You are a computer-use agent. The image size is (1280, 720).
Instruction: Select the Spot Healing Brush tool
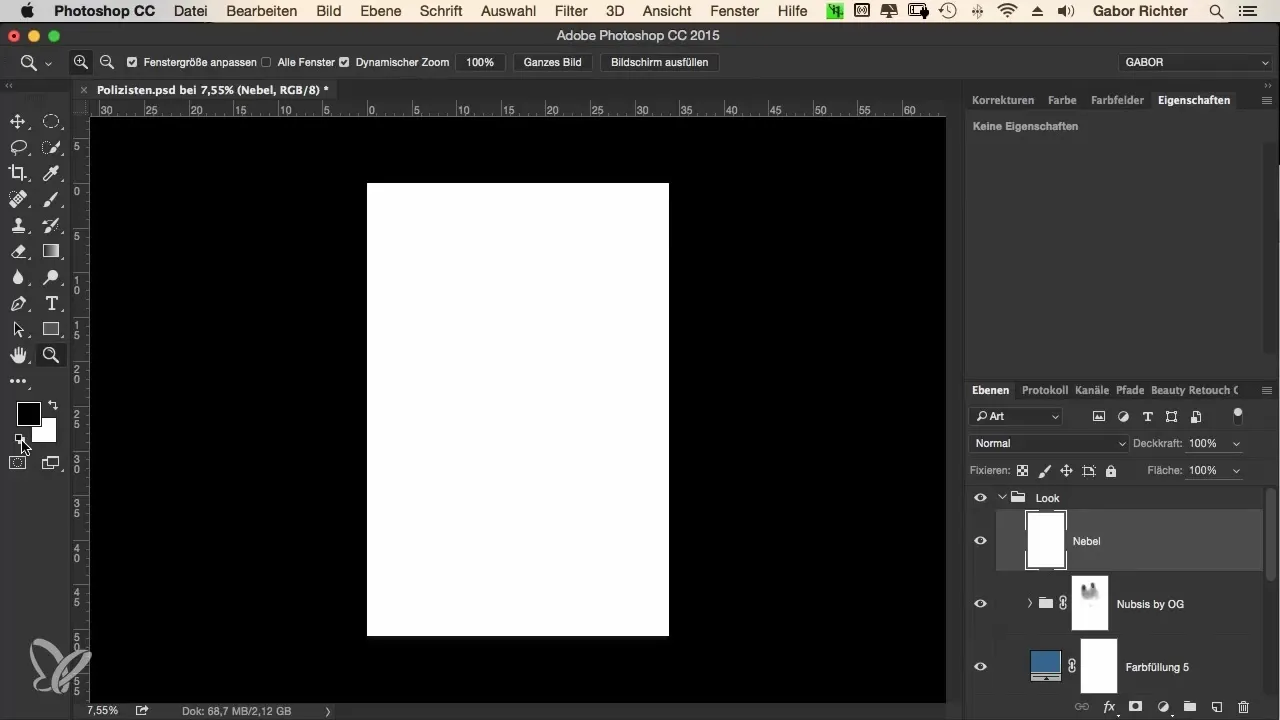pyautogui.click(x=18, y=200)
